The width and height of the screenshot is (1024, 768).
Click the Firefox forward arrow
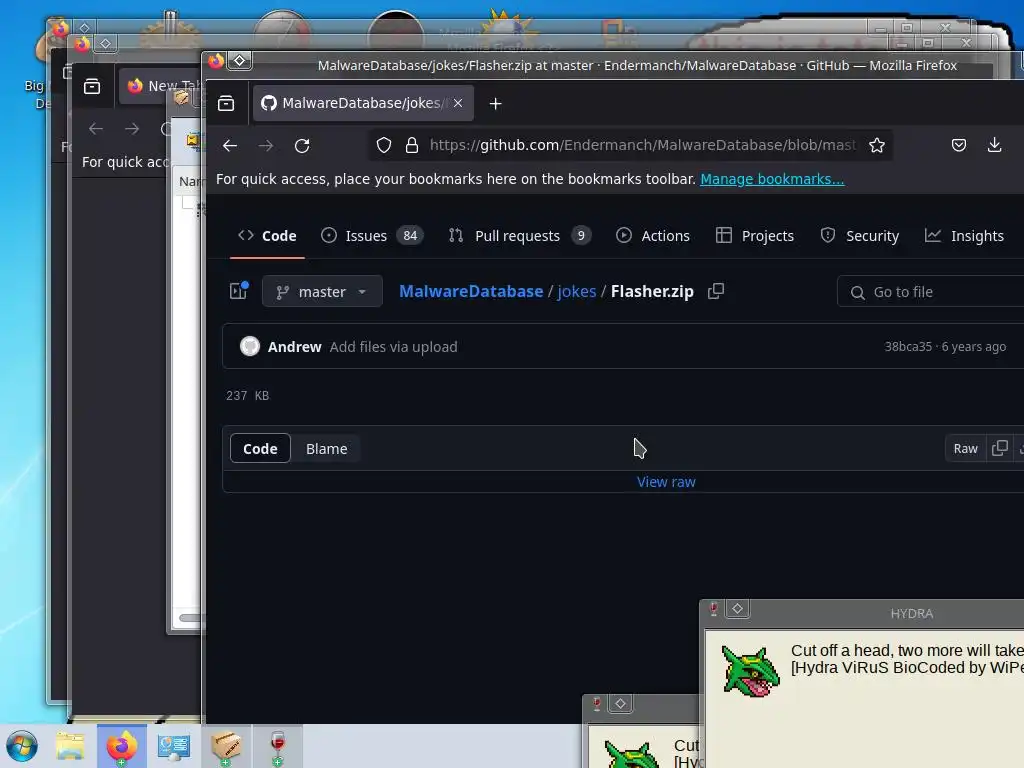(x=266, y=146)
